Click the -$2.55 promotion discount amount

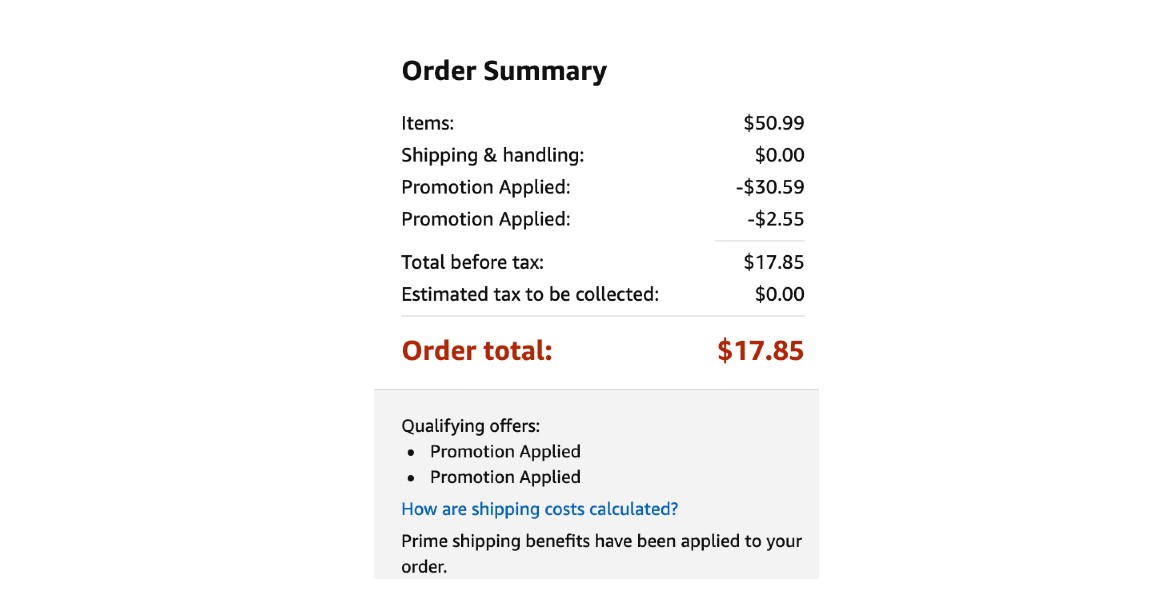[774, 219]
